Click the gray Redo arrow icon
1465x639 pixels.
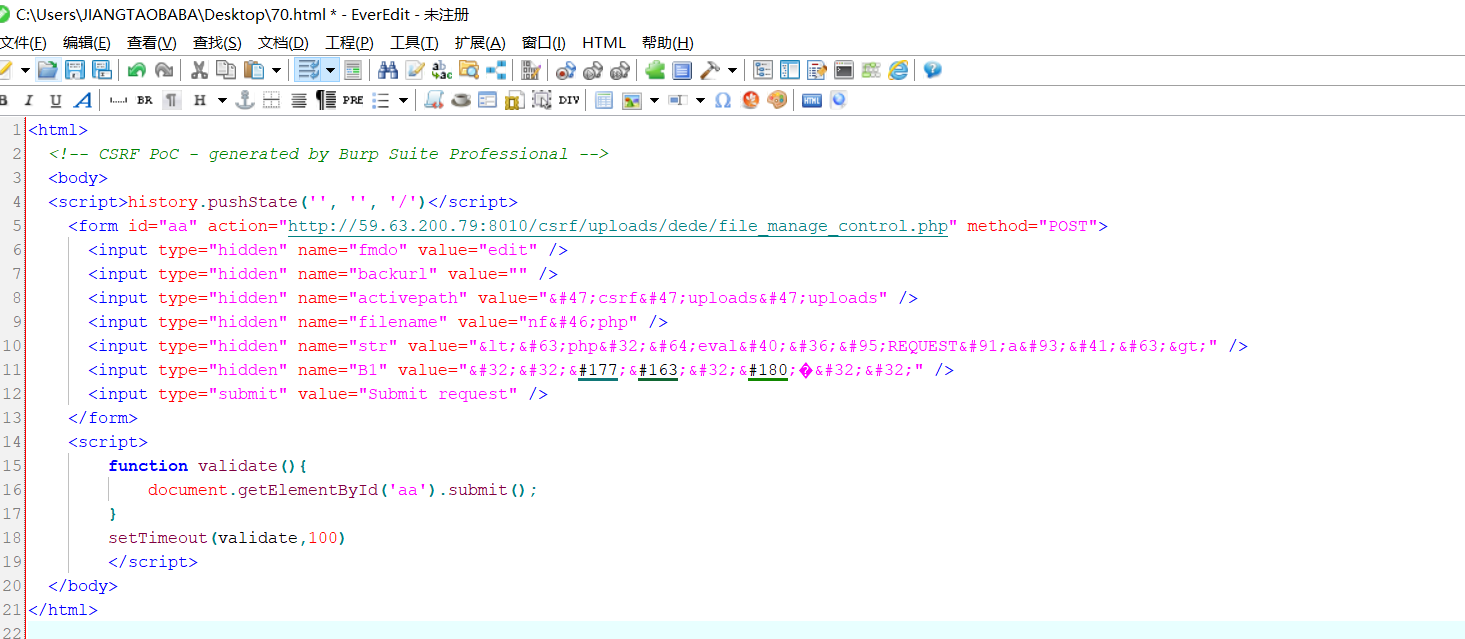click(164, 70)
